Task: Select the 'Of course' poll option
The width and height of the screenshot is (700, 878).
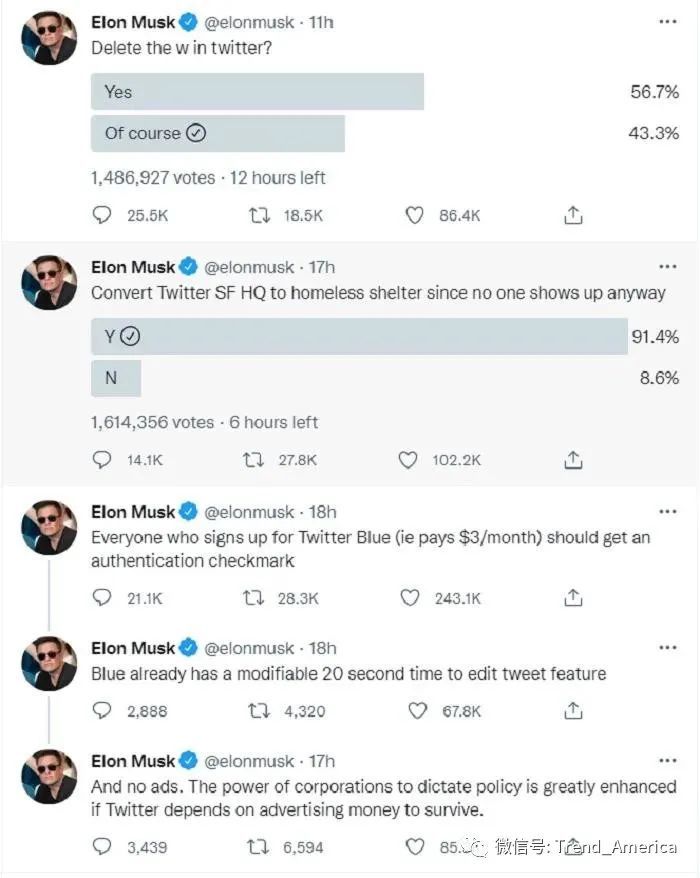Action: point(217,133)
